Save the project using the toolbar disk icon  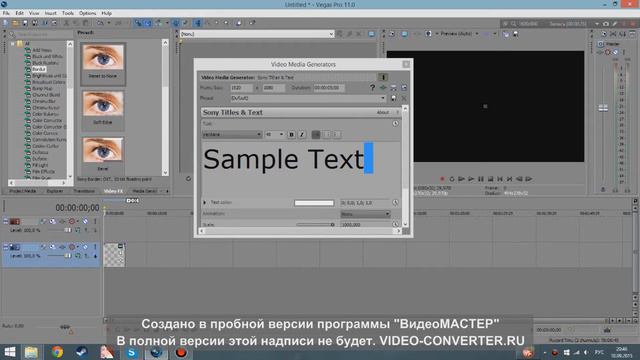click(x=25, y=23)
